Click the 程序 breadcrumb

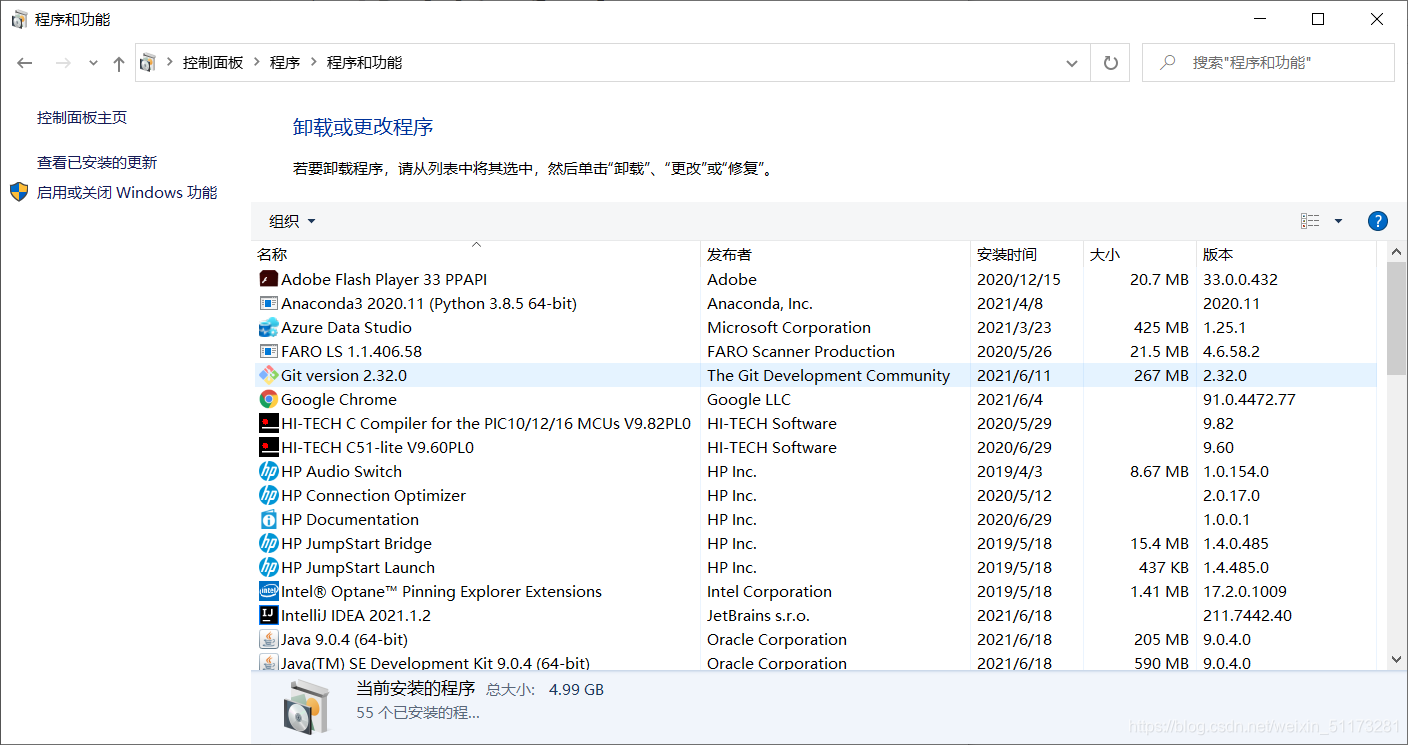[285, 63]
